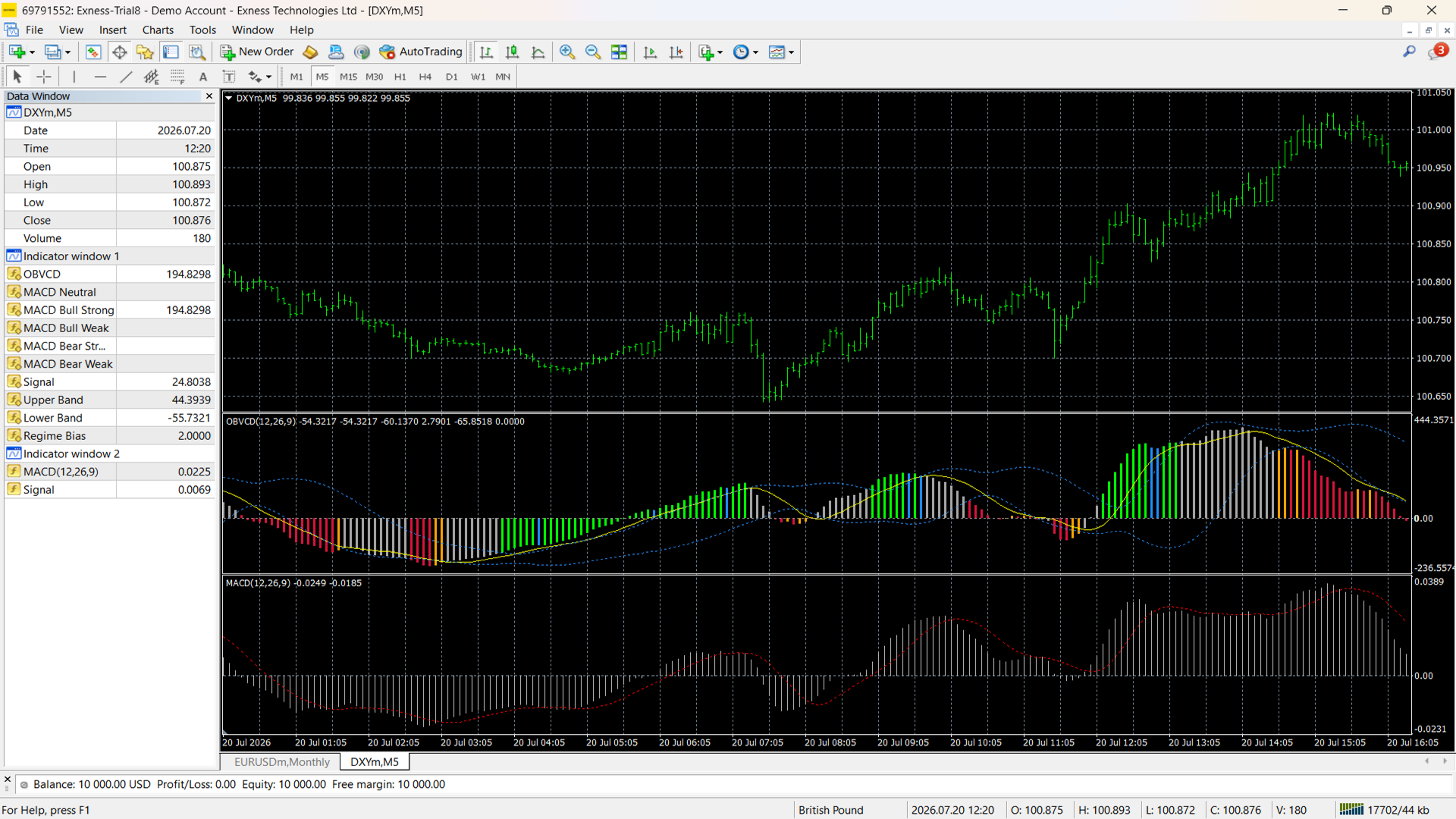The width and height of the screenshot is (1456, 819).
Task: Open the Market Watch panel icon
Action: click(x=93, y=52)
